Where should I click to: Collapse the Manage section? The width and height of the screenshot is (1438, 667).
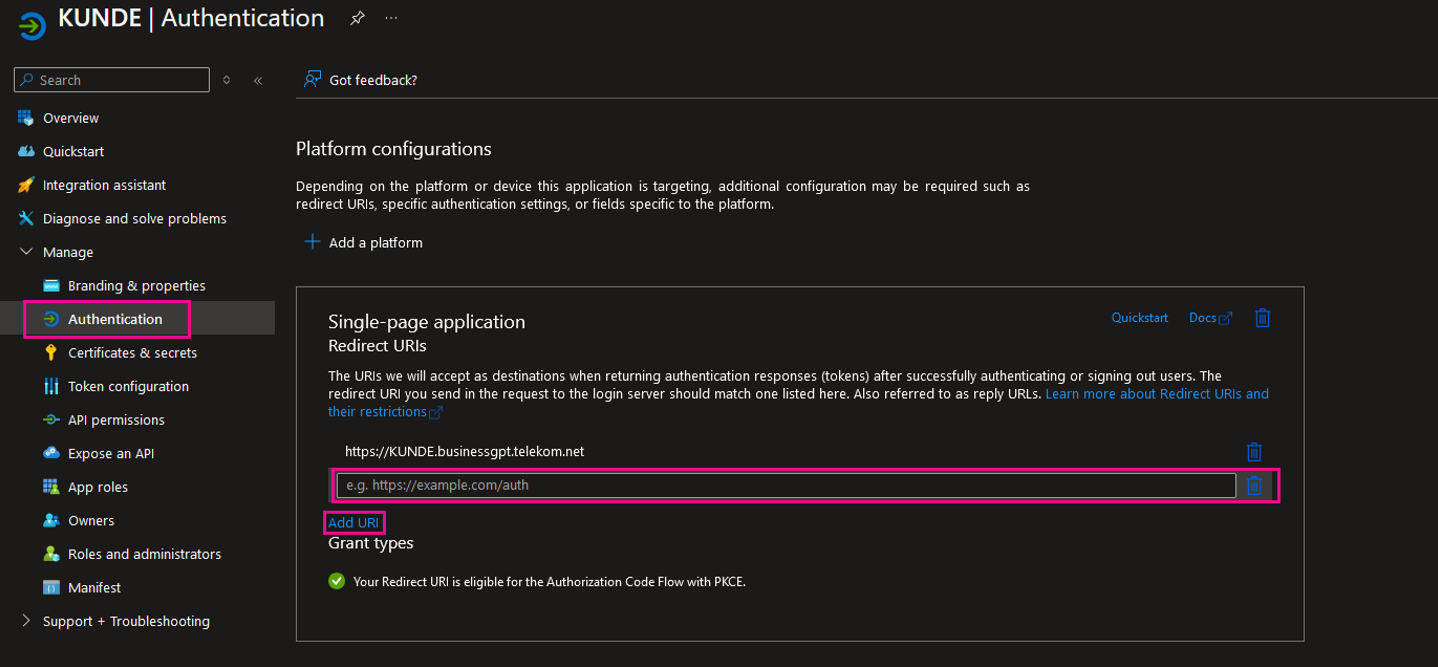point(27,252)
